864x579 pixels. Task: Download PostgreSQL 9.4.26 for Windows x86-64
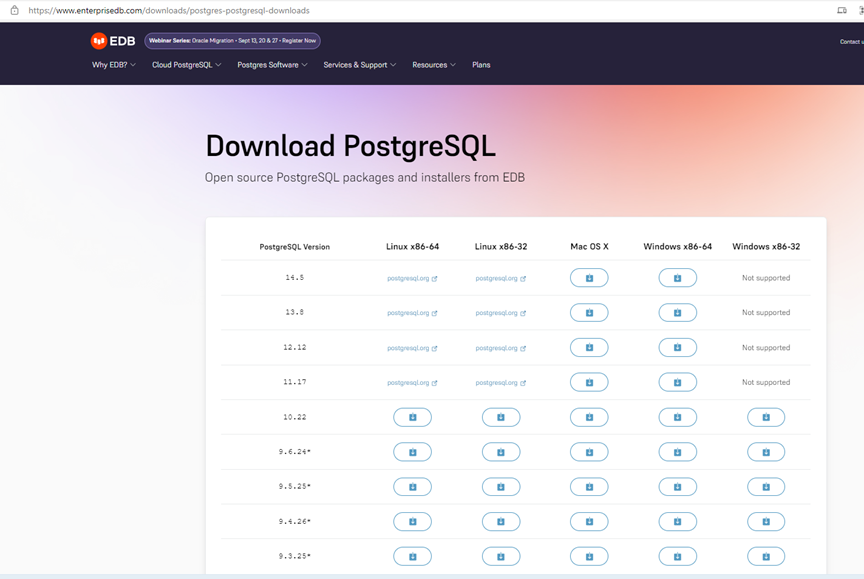coord(677,521)
